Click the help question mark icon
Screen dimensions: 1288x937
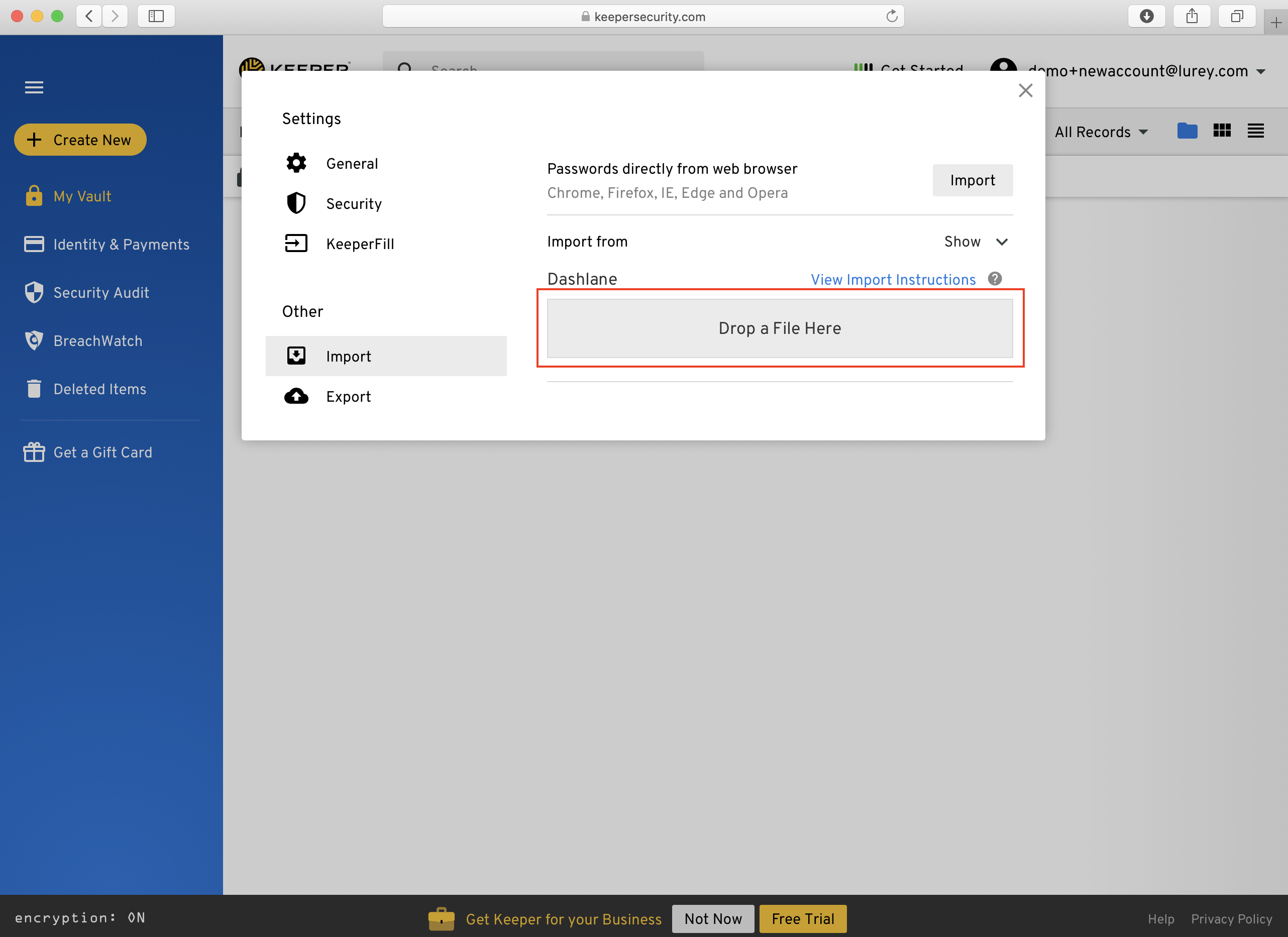995,279
